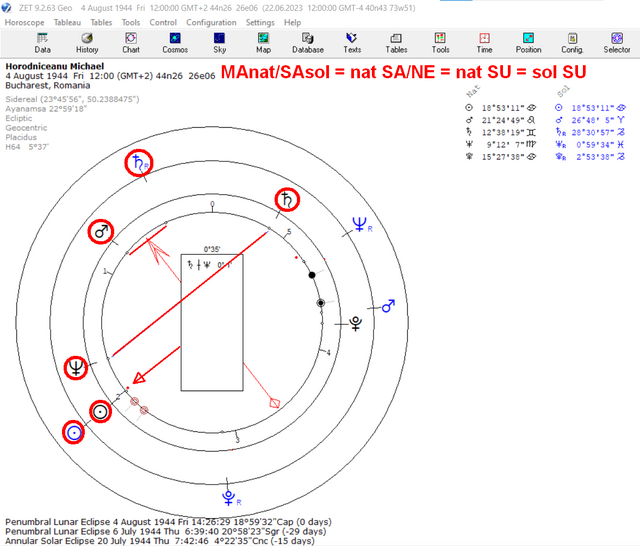640x546 pixels.
Task: Open the Settings menu
Action: coord(261,22)
